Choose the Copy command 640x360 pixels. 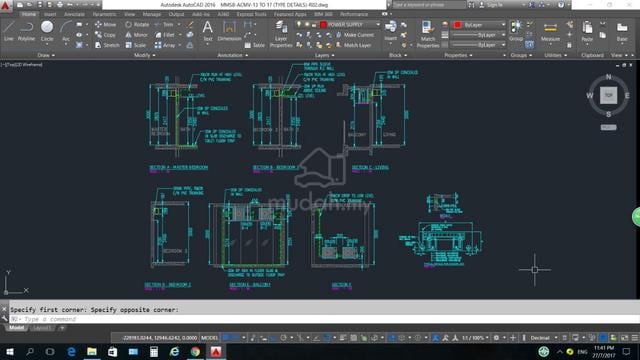point(105,35)
